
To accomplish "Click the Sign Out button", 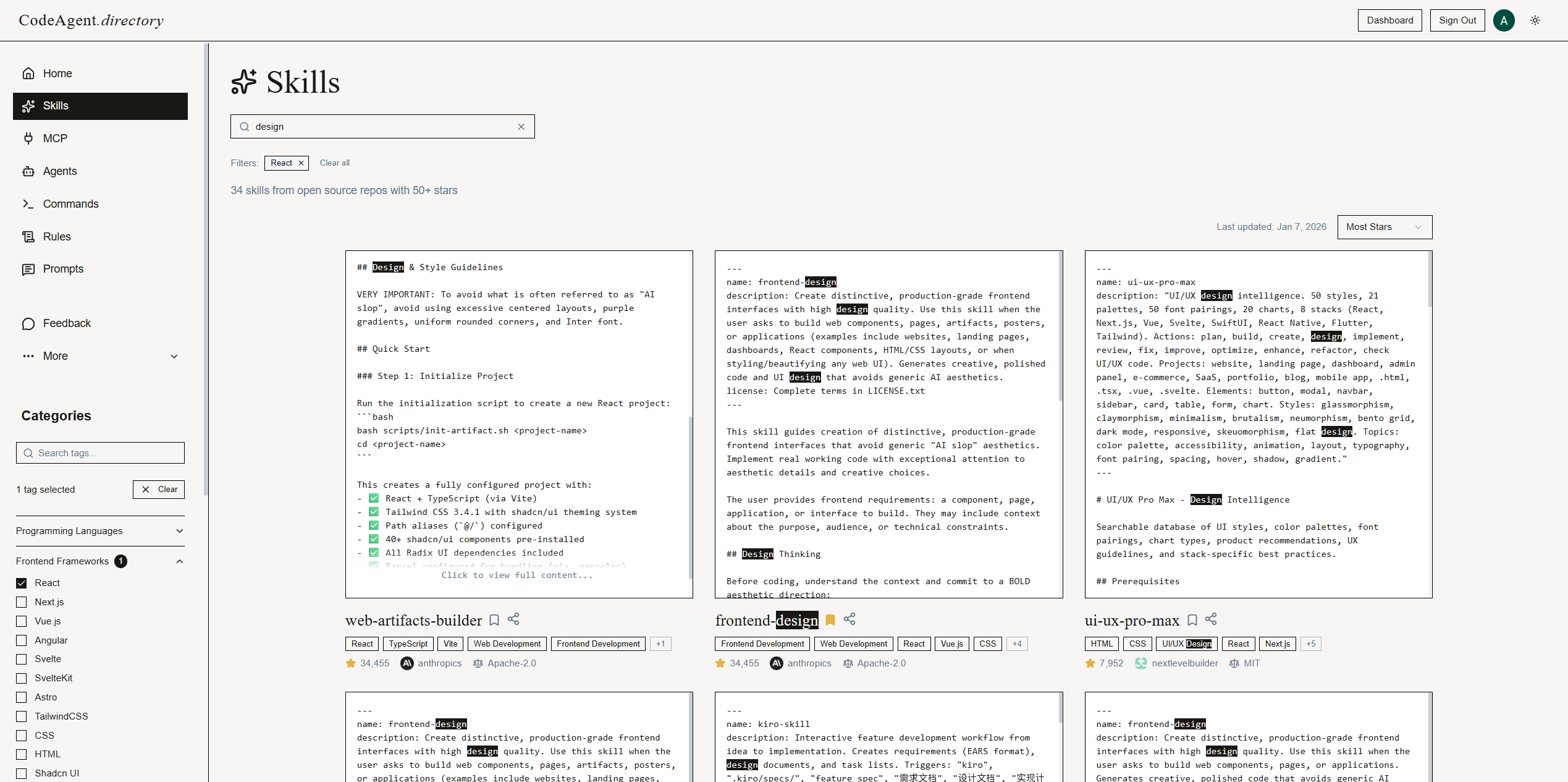I will click(x=1457, y=20).
